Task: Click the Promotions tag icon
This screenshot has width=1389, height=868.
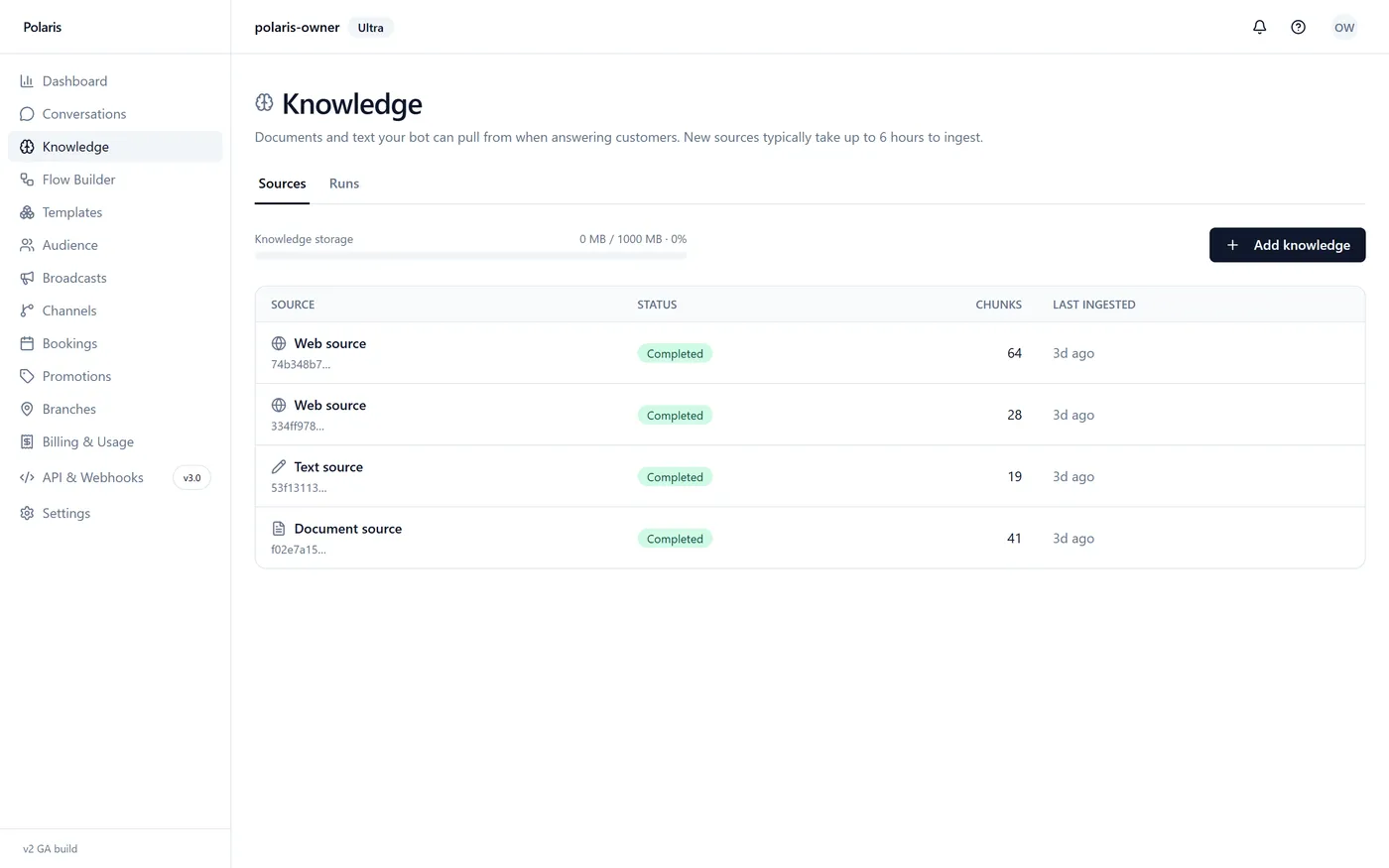Action: point(27,376)
